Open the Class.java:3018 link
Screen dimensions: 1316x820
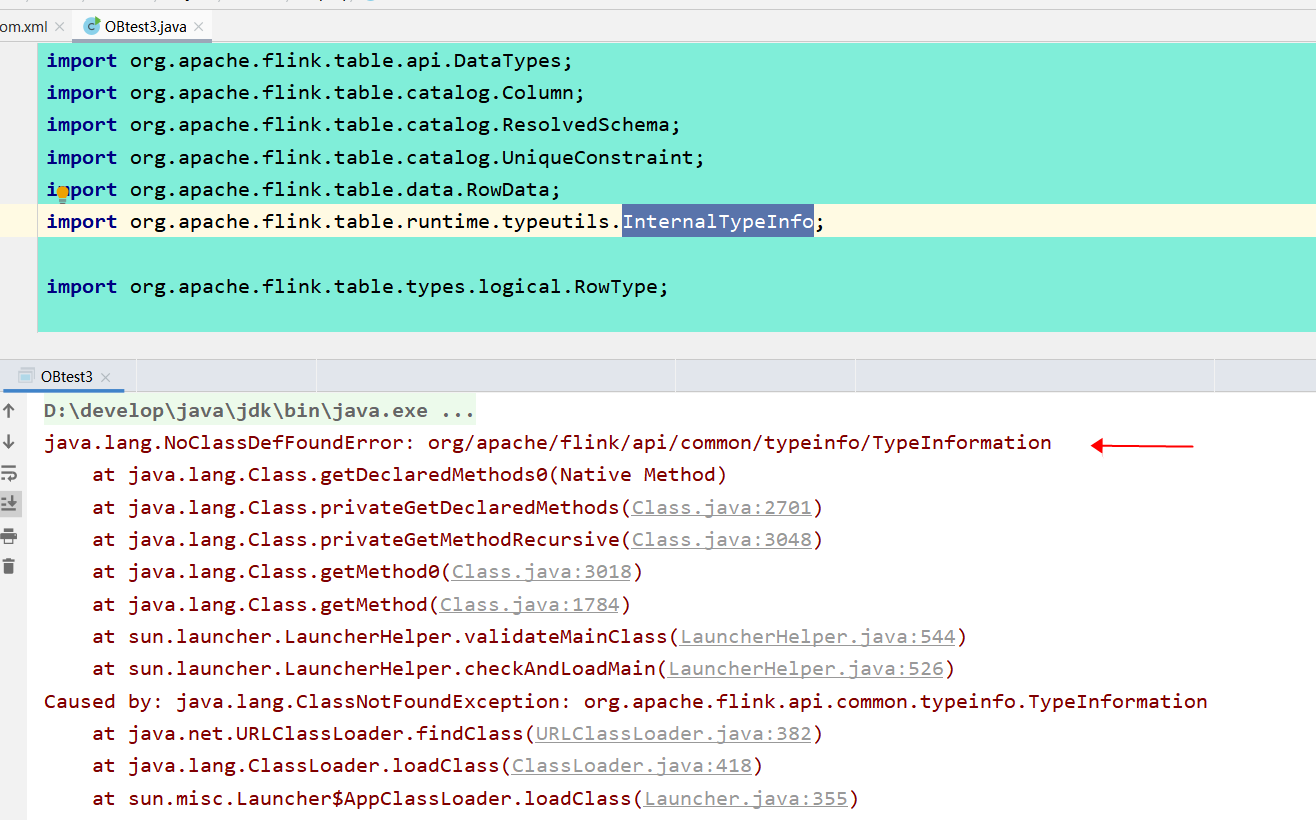(541, 572)
